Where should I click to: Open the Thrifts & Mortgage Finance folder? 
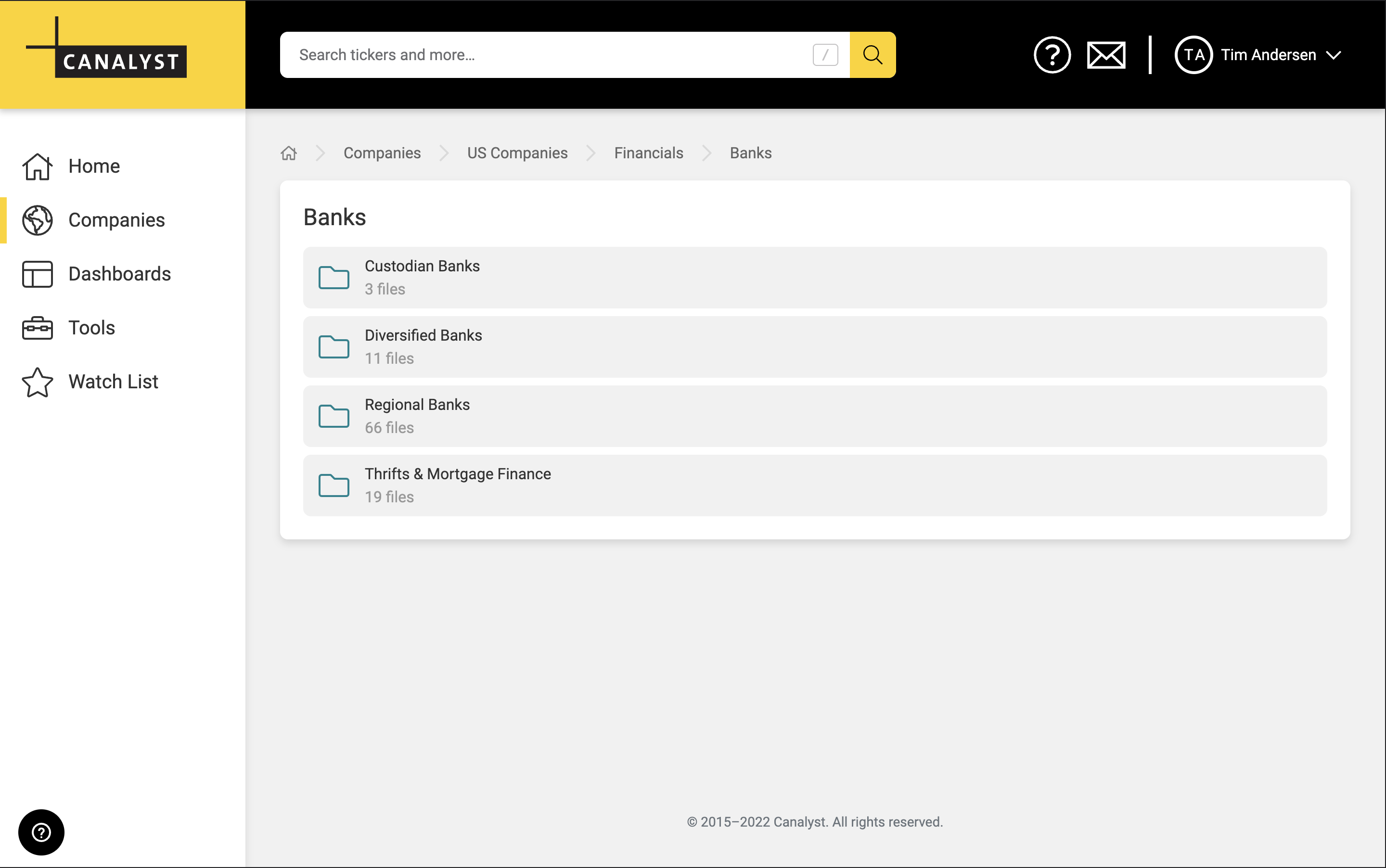pyautogui.click(x=458, y=474)
